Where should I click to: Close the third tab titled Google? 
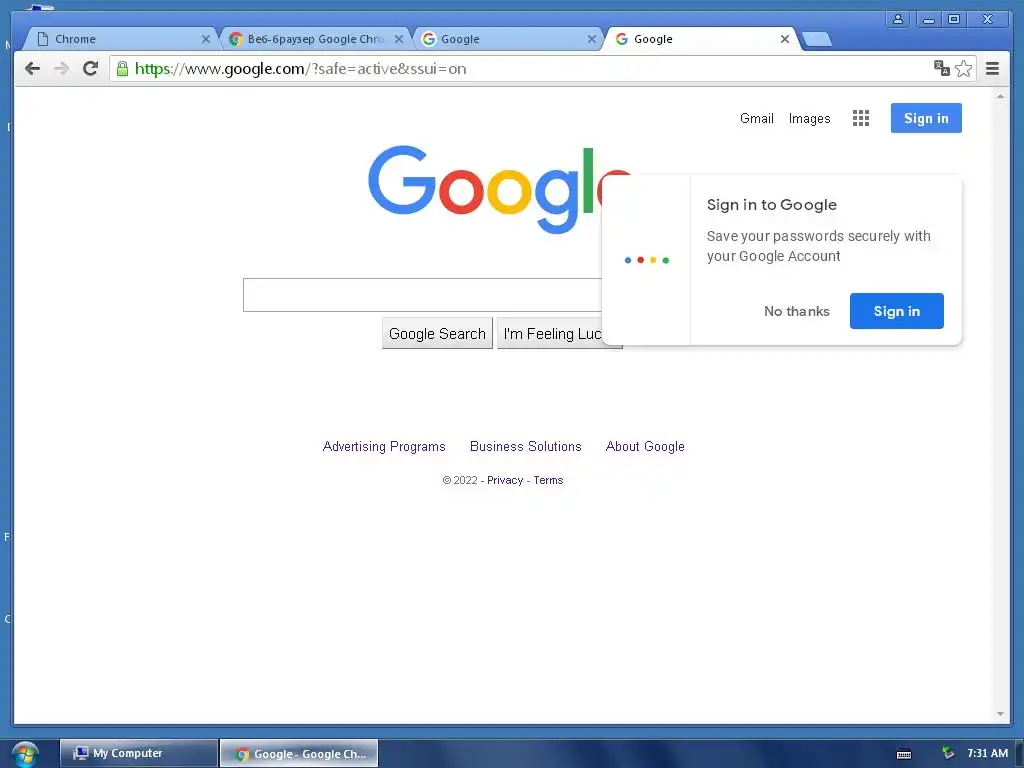(592, 39)
